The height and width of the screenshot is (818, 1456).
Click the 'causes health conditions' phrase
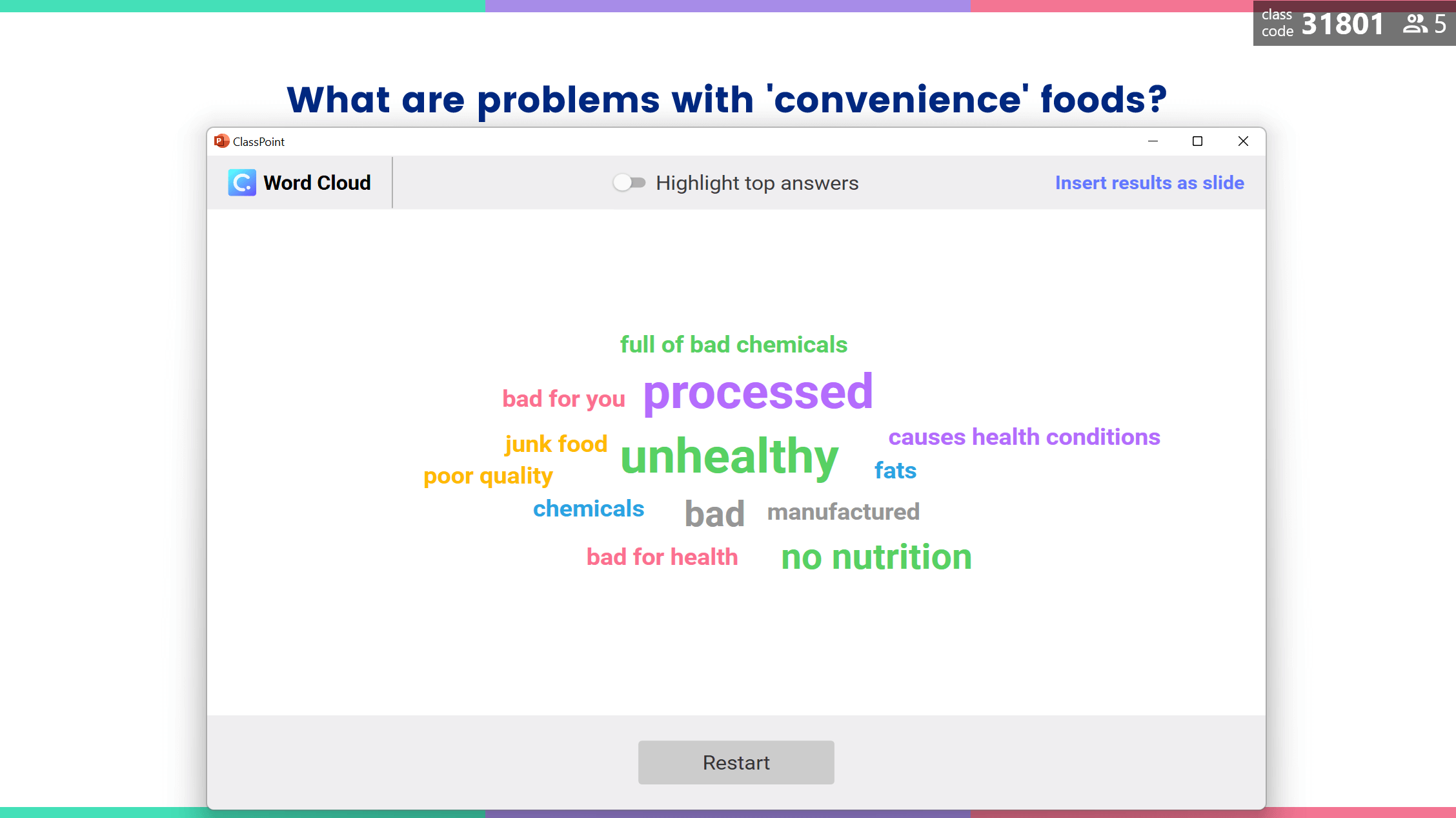[1023, 436]
